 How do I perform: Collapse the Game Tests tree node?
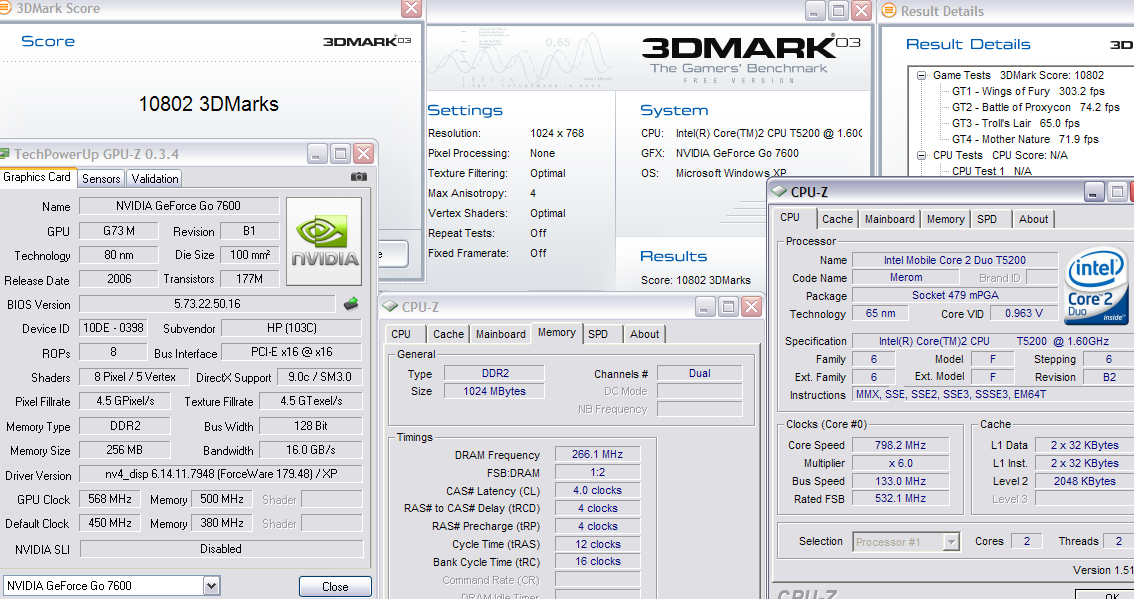(x=921, y=75)
